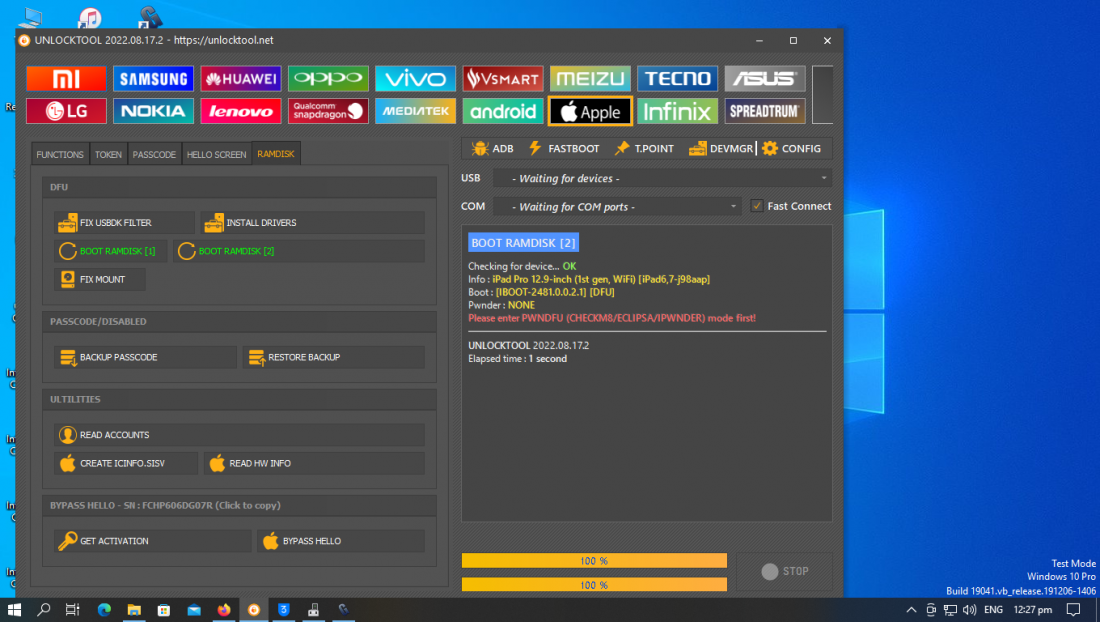1100x622 pixels.
Task: Click CREATE ICINFO.SISV button
Action: (x=126, y=464)
